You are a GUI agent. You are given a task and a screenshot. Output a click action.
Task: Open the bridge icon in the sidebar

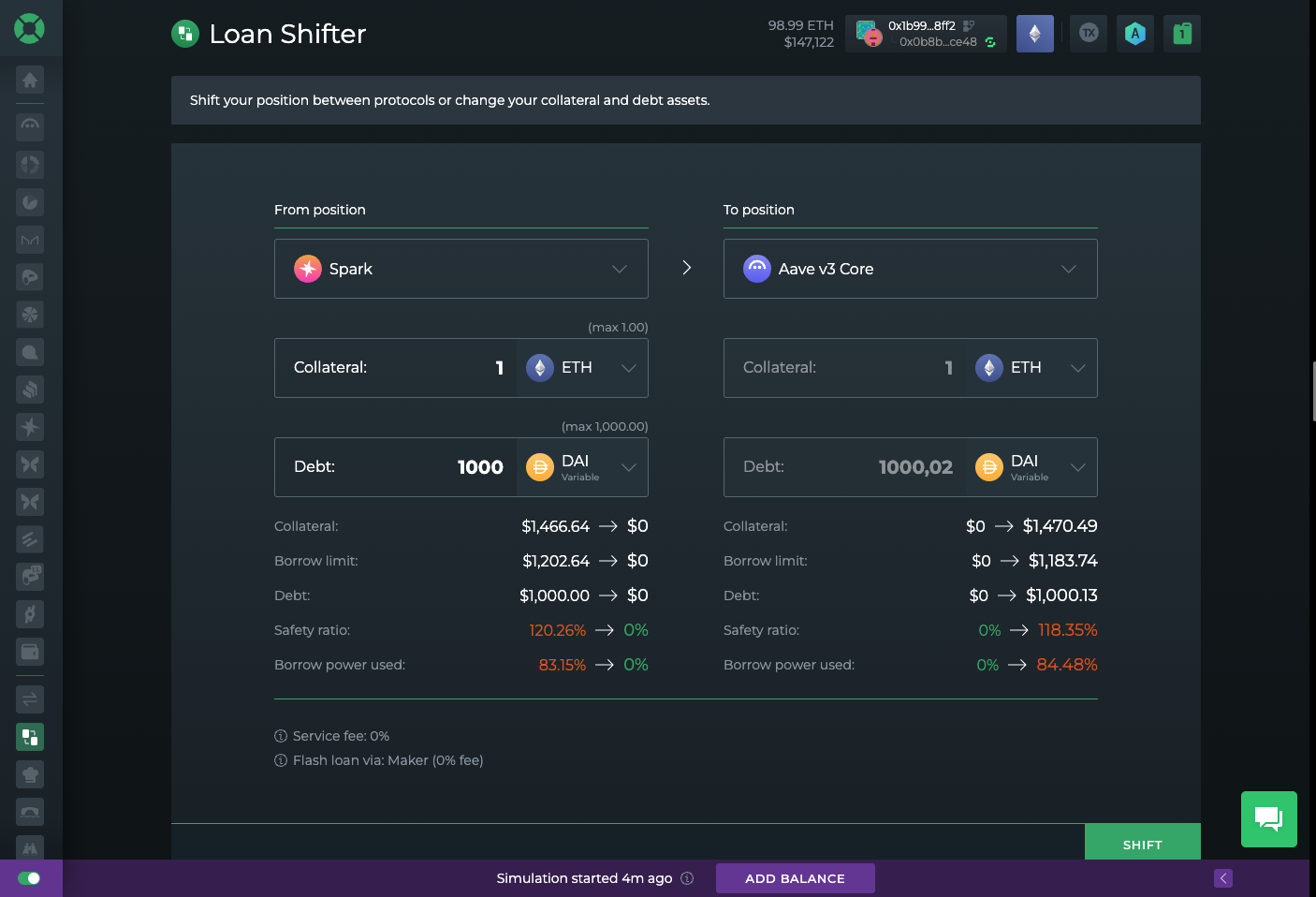[x=30, y=812]
